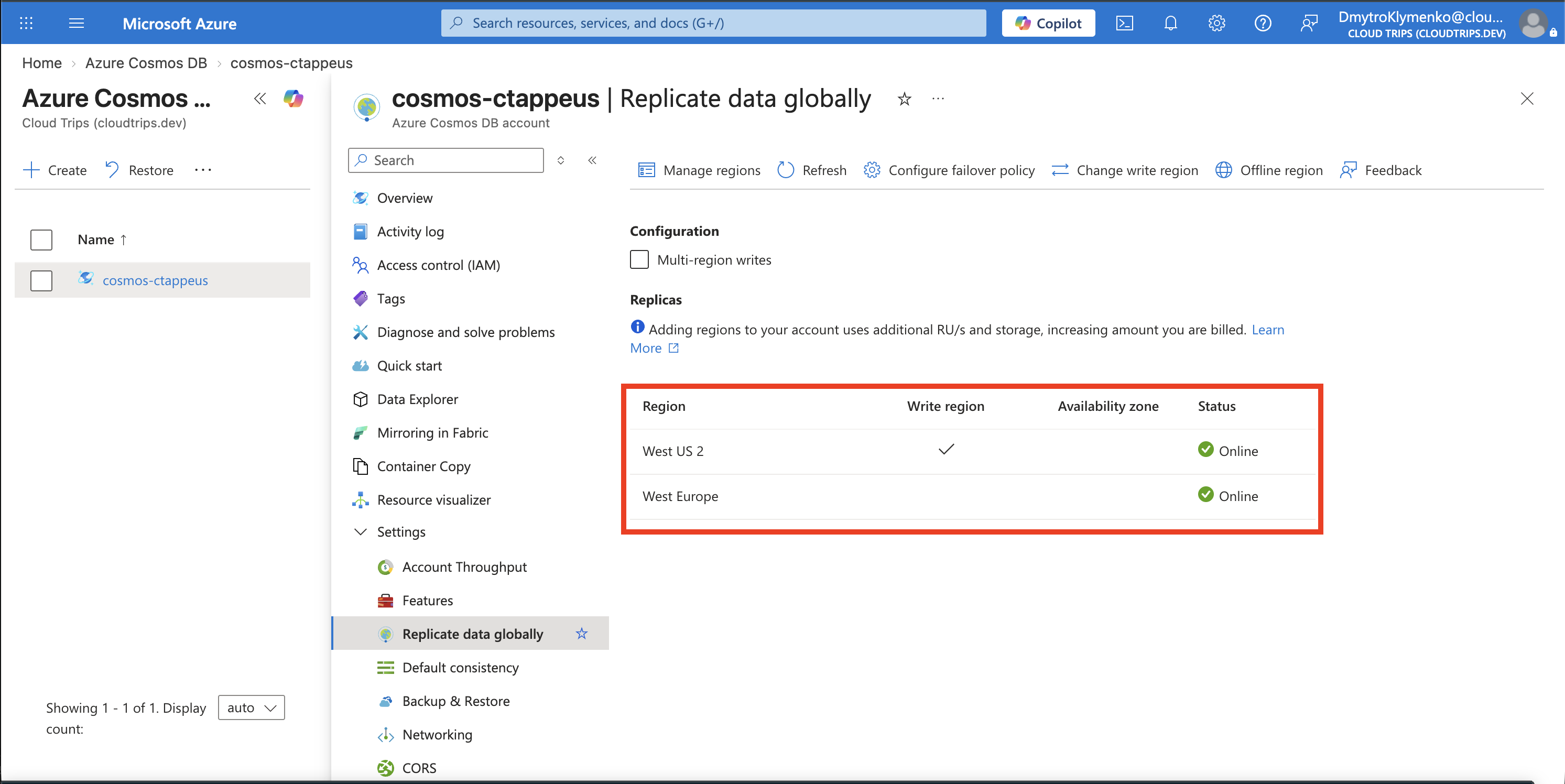1565x784 pixels.
Task: Open the notifications bell
Action: pos(1171,23)
